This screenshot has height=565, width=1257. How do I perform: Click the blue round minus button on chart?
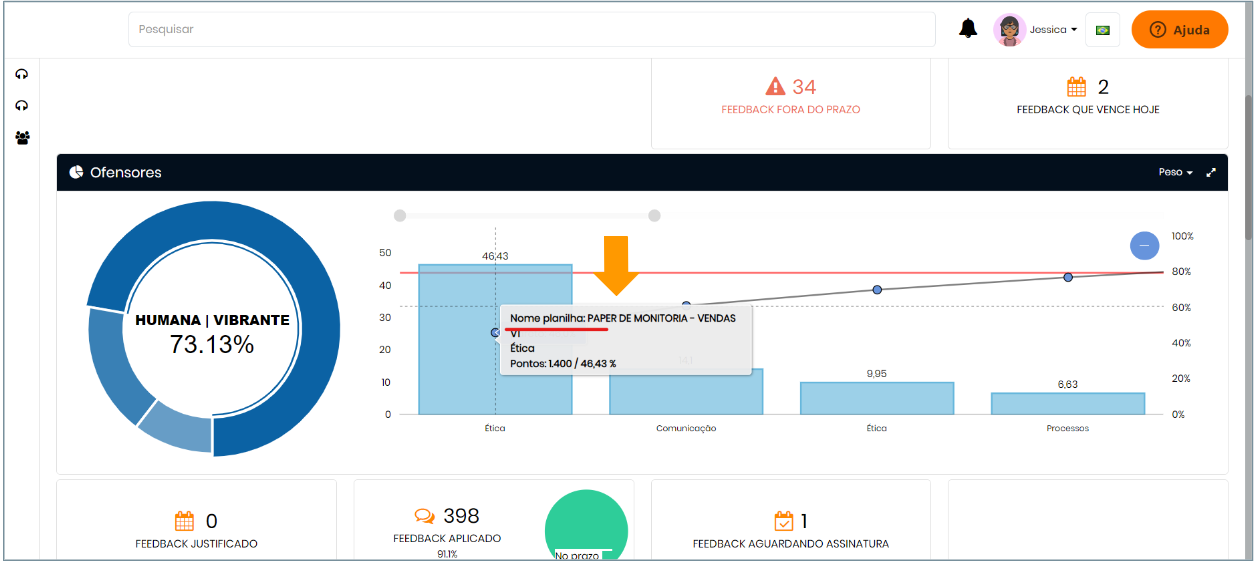tap(1144, 246)
